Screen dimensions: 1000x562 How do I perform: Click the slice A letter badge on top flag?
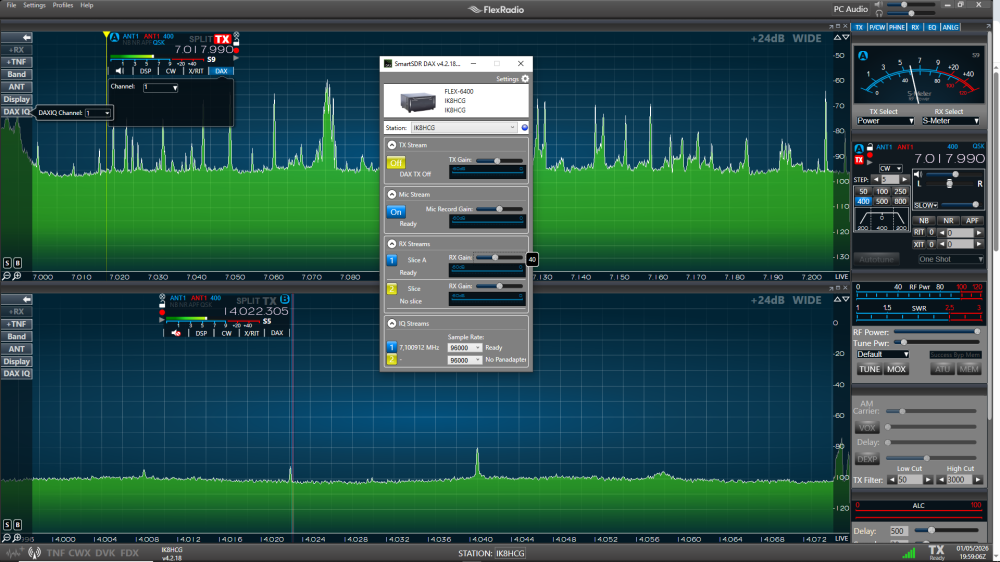click(114, 37)
